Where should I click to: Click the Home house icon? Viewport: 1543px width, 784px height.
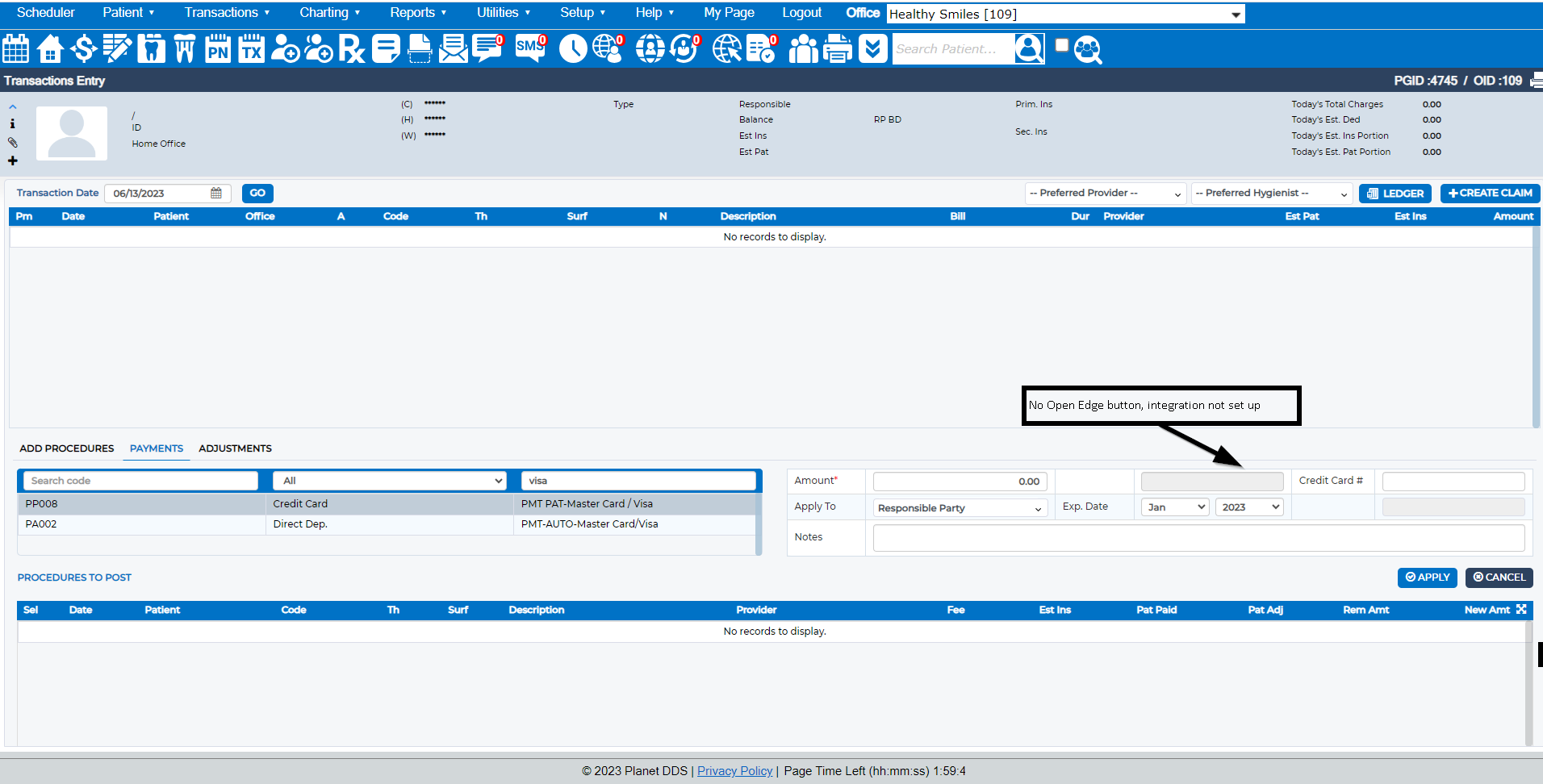(50, 49)
